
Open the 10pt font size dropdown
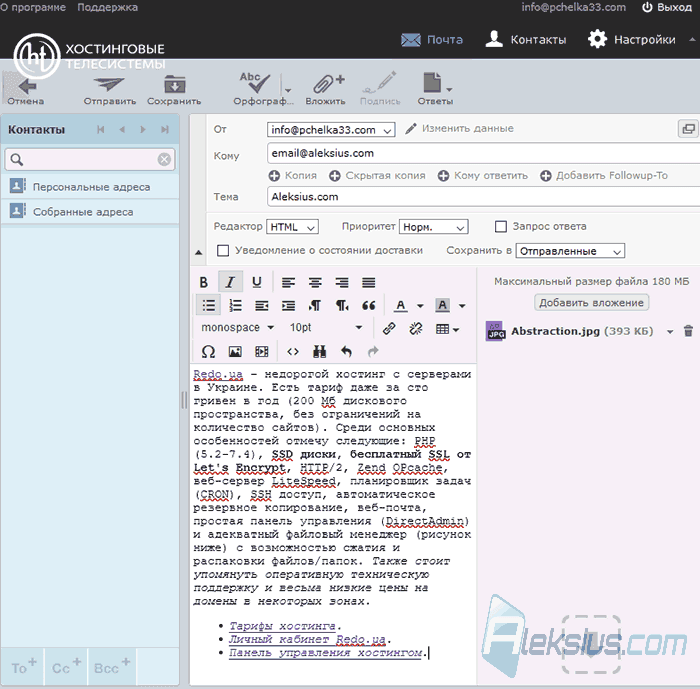pyautogui.click(x=326, y=328)
